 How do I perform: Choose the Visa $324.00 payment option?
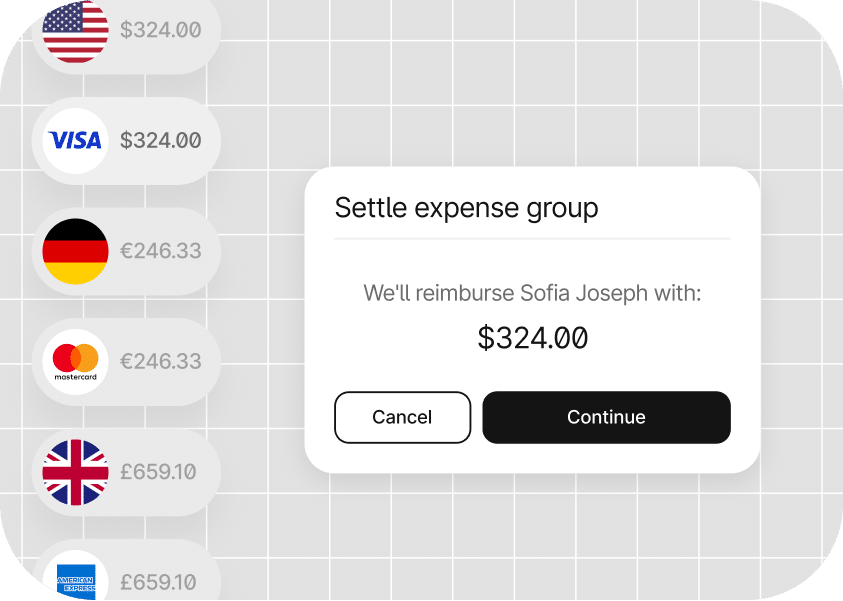coord(125,141)
